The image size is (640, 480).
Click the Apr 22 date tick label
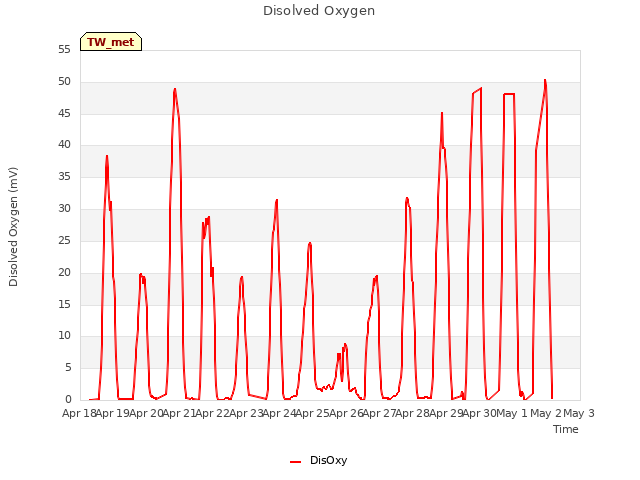[x=213, y=413]
